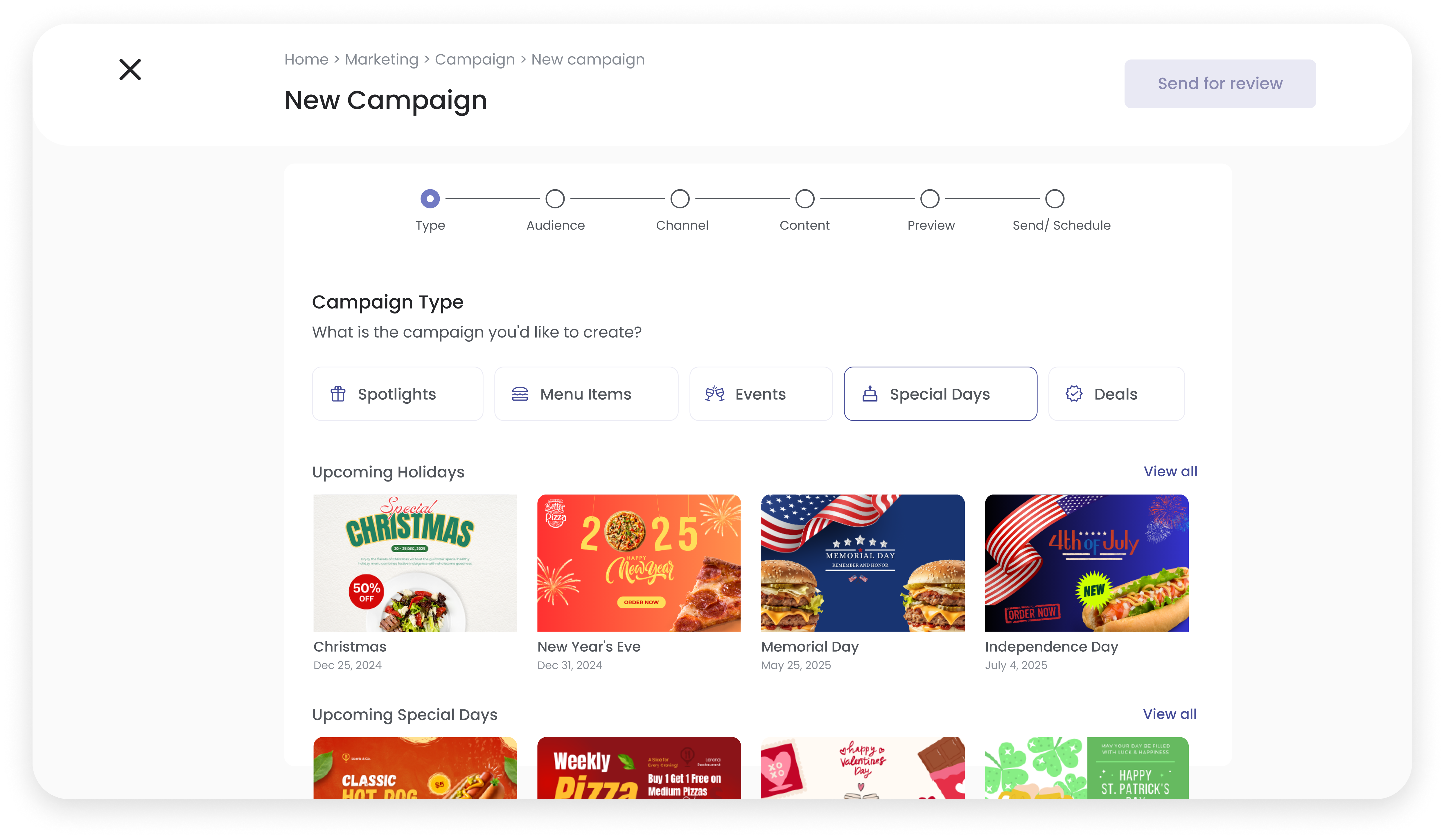Choose the Spotlights campaign type
1444x840 pixels.
[x=397, y=394]
